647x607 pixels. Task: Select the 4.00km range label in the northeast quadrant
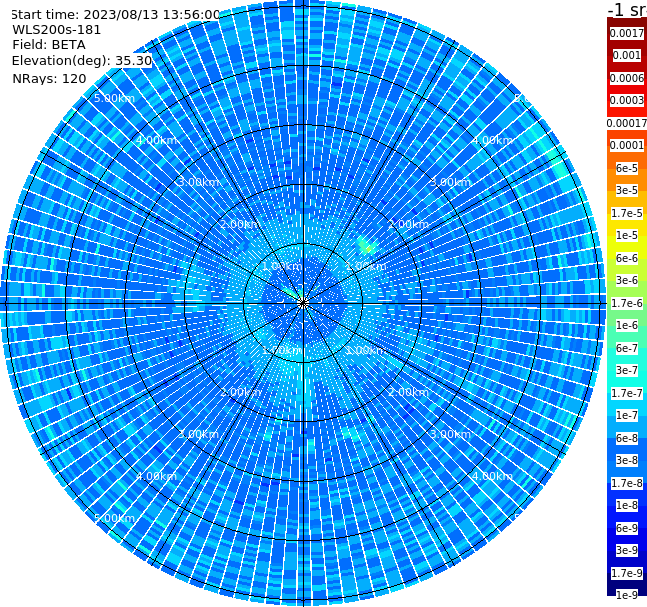492,140
